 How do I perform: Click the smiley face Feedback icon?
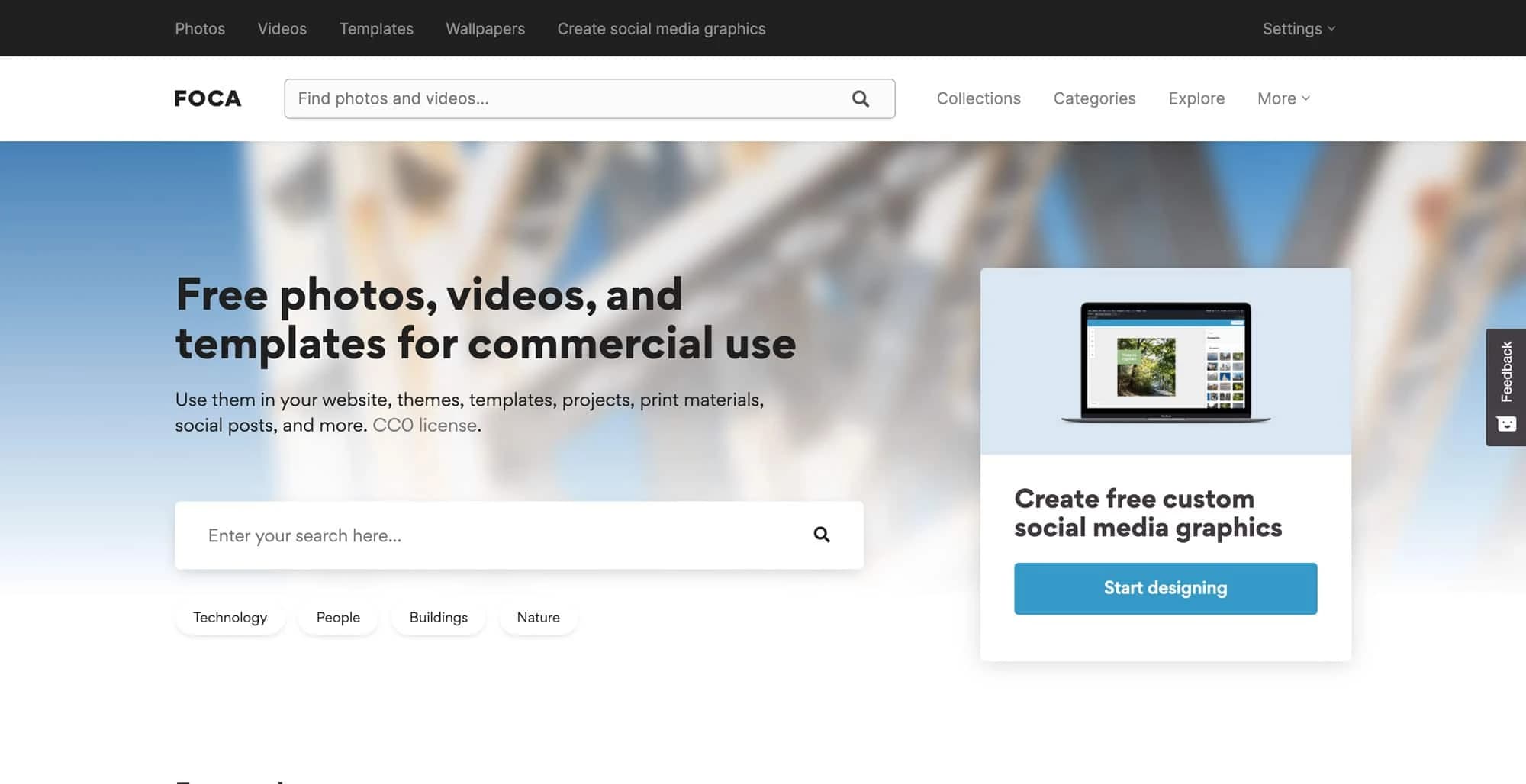pyautogui.click(x=1506, y=424)
